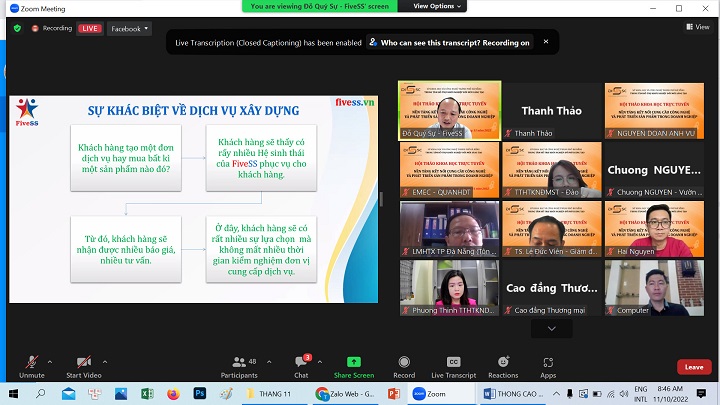Switch to Zalo Web Chrome window
This screenshot has height=405, width=720.
[345, 394]
